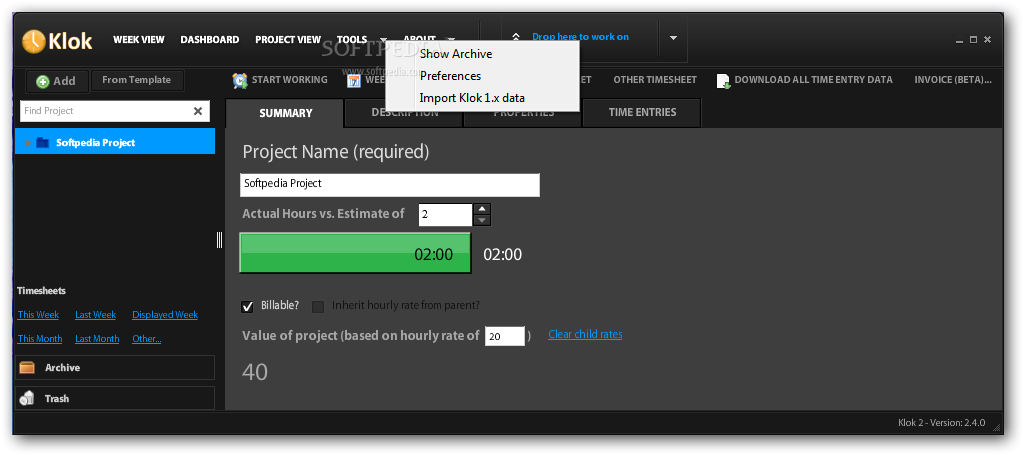Click the estimate hours input field
Viewport: 1024px width, 455px height.
point(445,215)
